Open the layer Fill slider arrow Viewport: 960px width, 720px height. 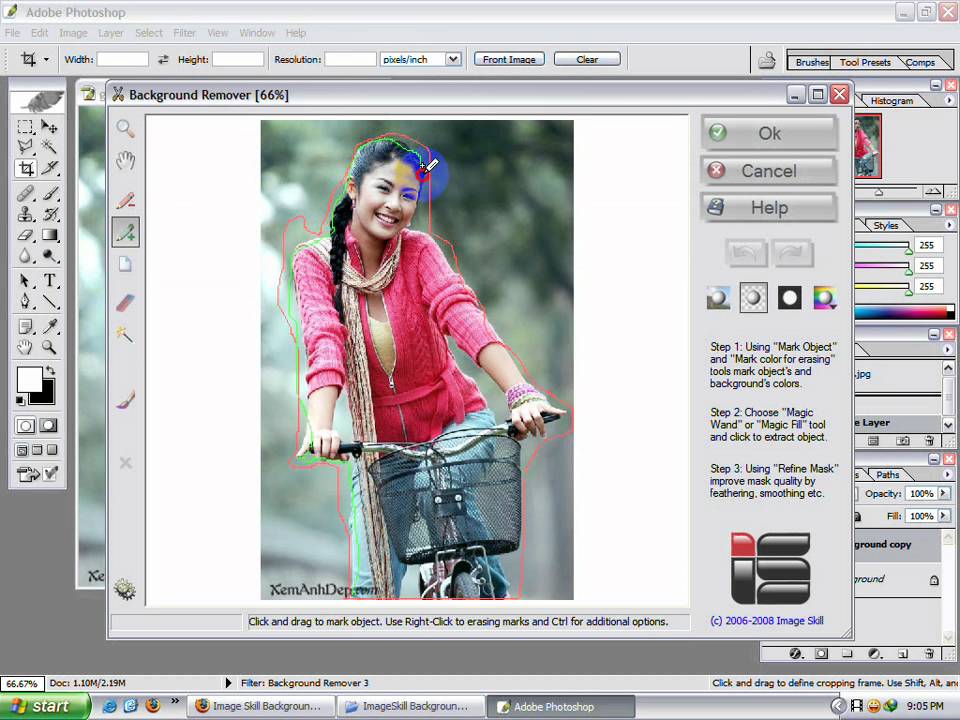click(x=943, y=516)
